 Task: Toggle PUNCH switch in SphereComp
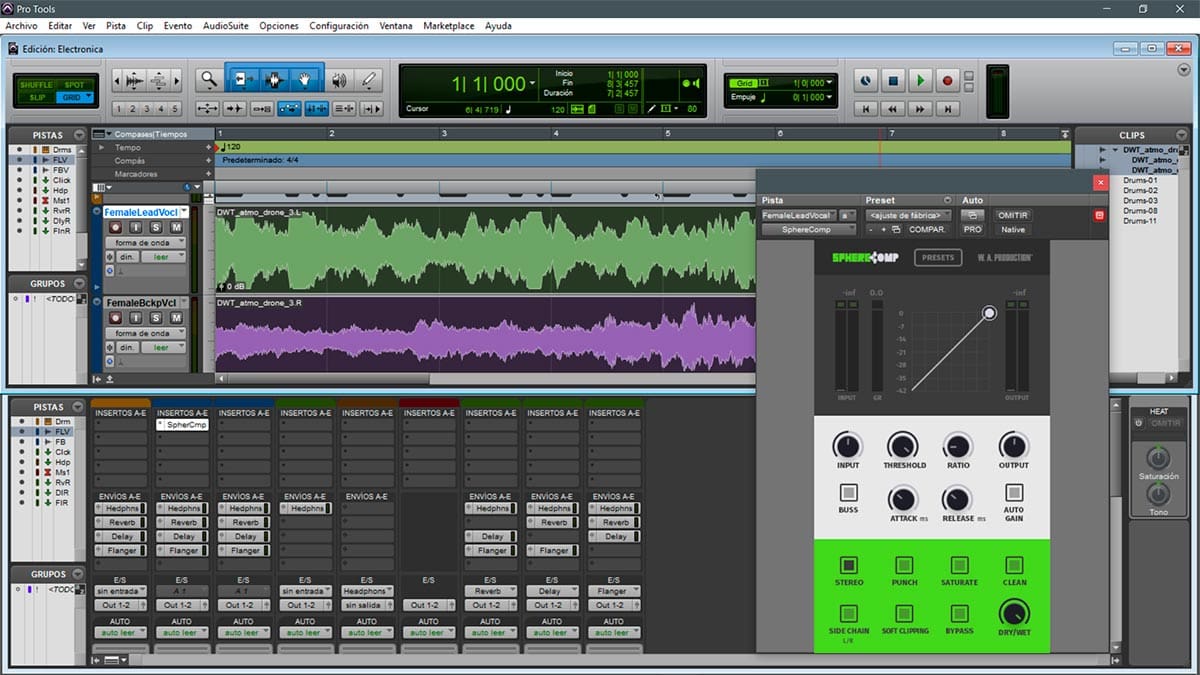pyautogui.click(x=903, y=565)
